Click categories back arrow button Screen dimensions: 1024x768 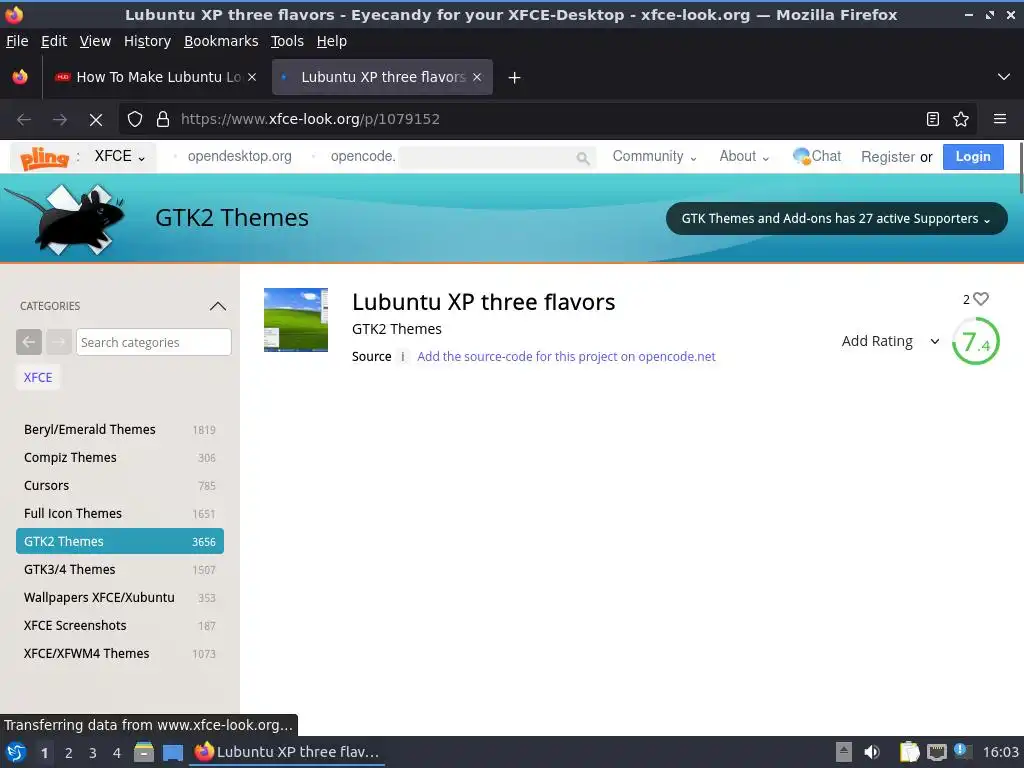pyautogui.click(x=29, y=342)
